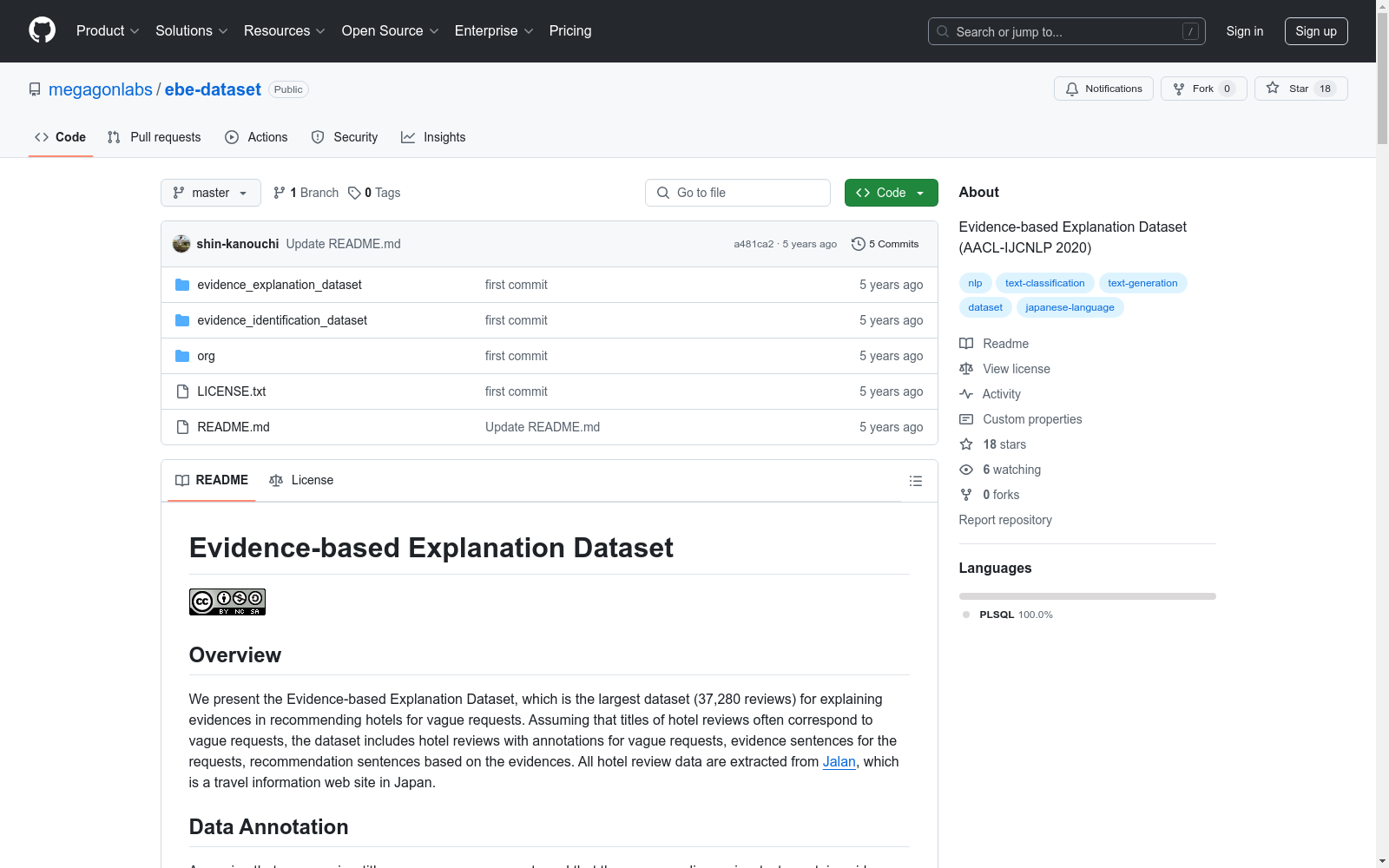Switch to the Insights tab
This screenshot has height=868, width=1389.
tap(433, 137)
